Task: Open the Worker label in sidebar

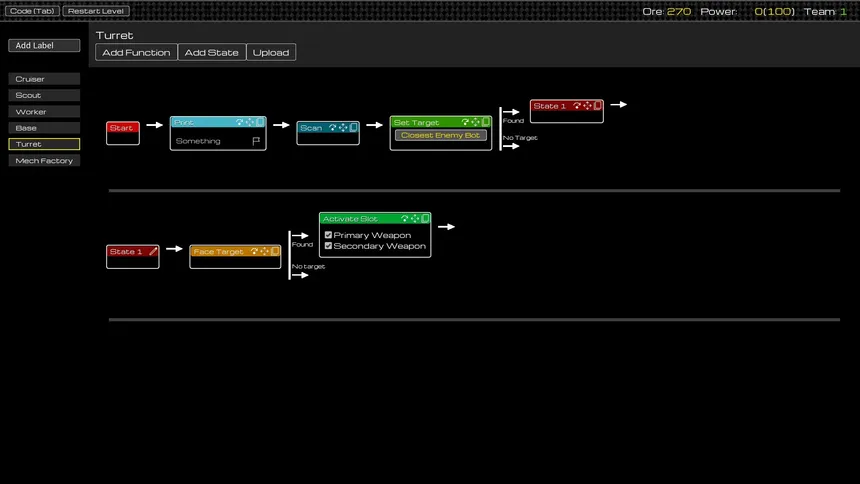Action: point(44,112)
